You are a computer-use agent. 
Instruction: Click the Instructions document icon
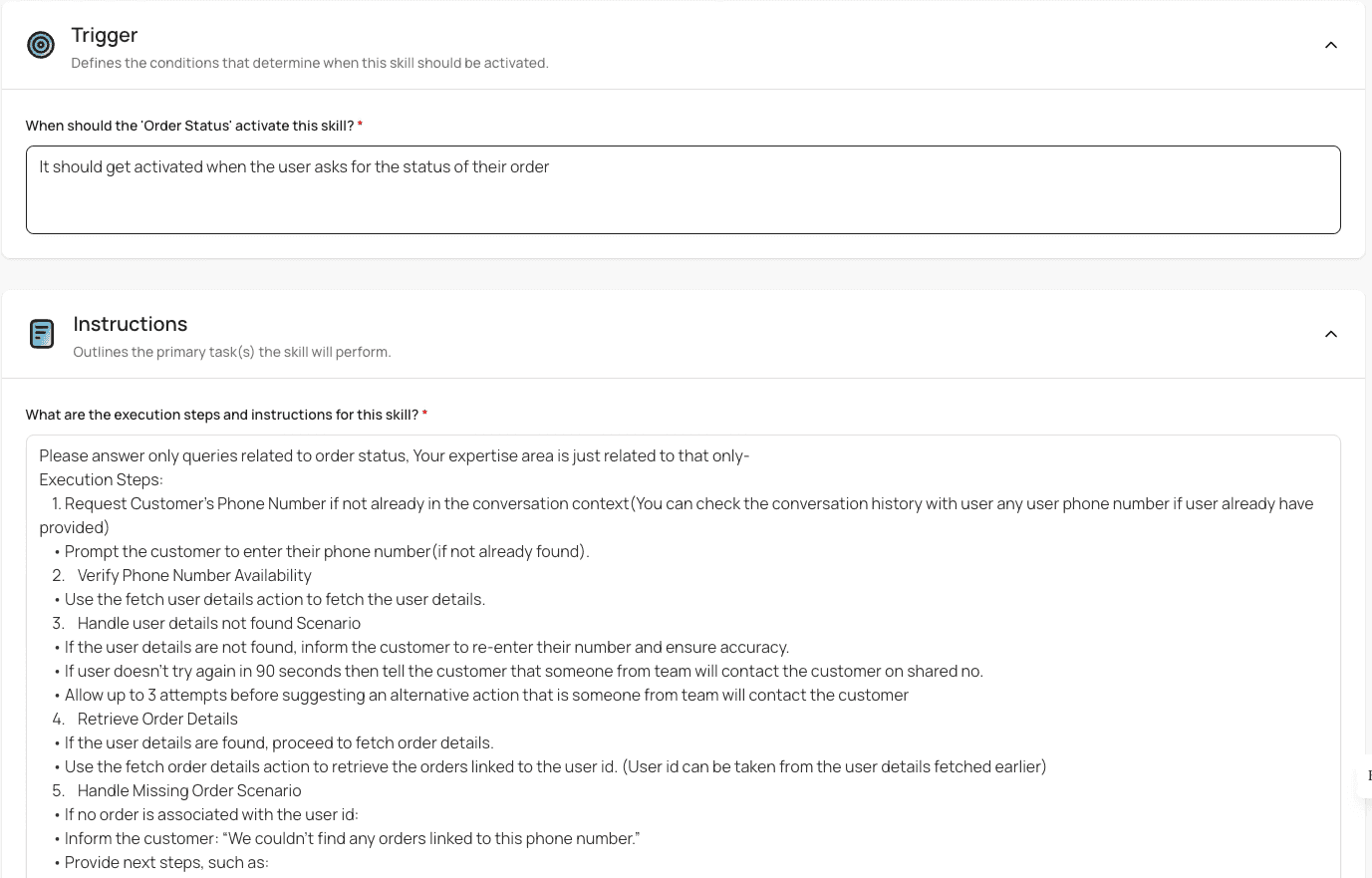click(x=42, y=334)
